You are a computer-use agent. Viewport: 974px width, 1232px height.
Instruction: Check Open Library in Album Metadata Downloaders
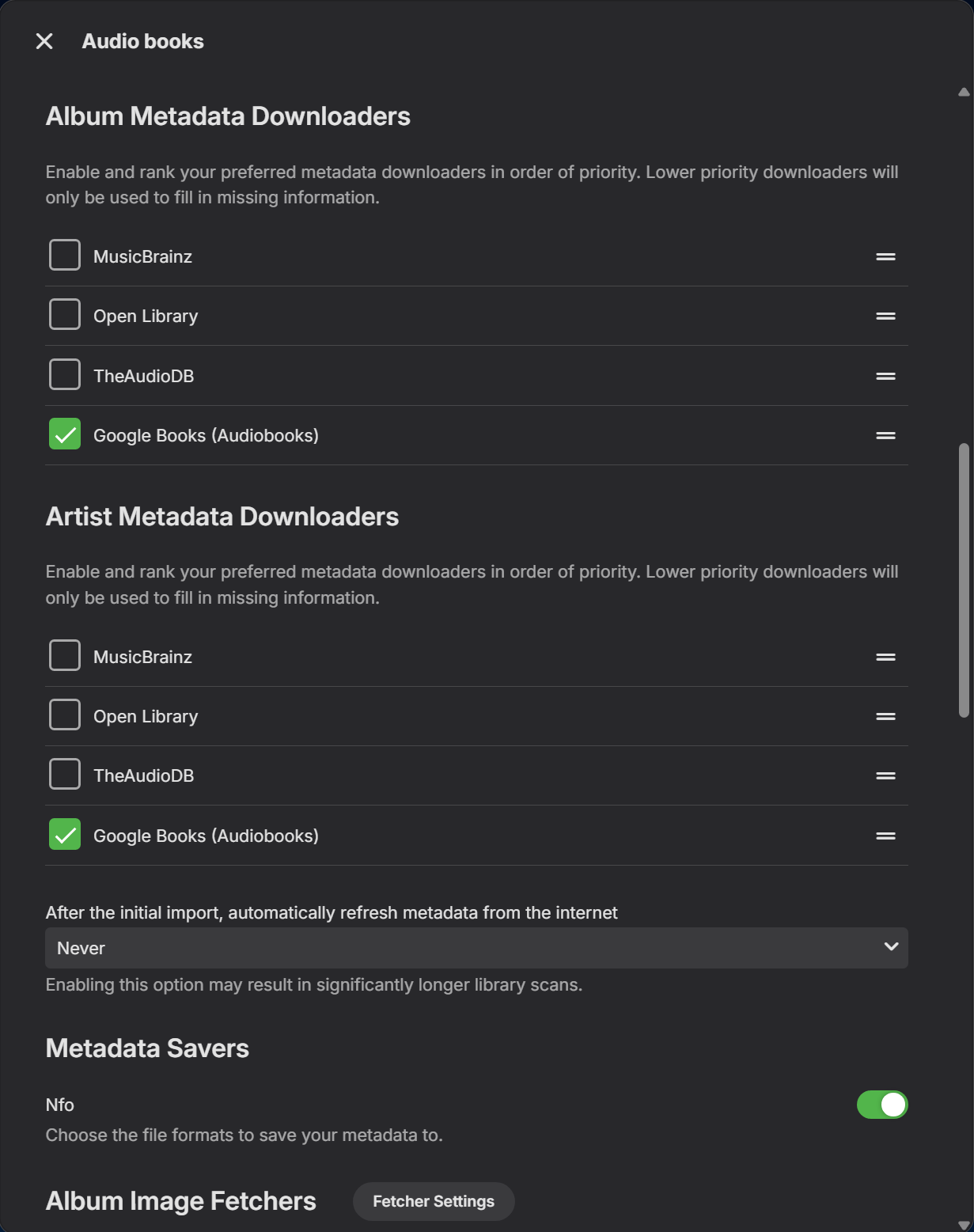[x=65, y=315]
